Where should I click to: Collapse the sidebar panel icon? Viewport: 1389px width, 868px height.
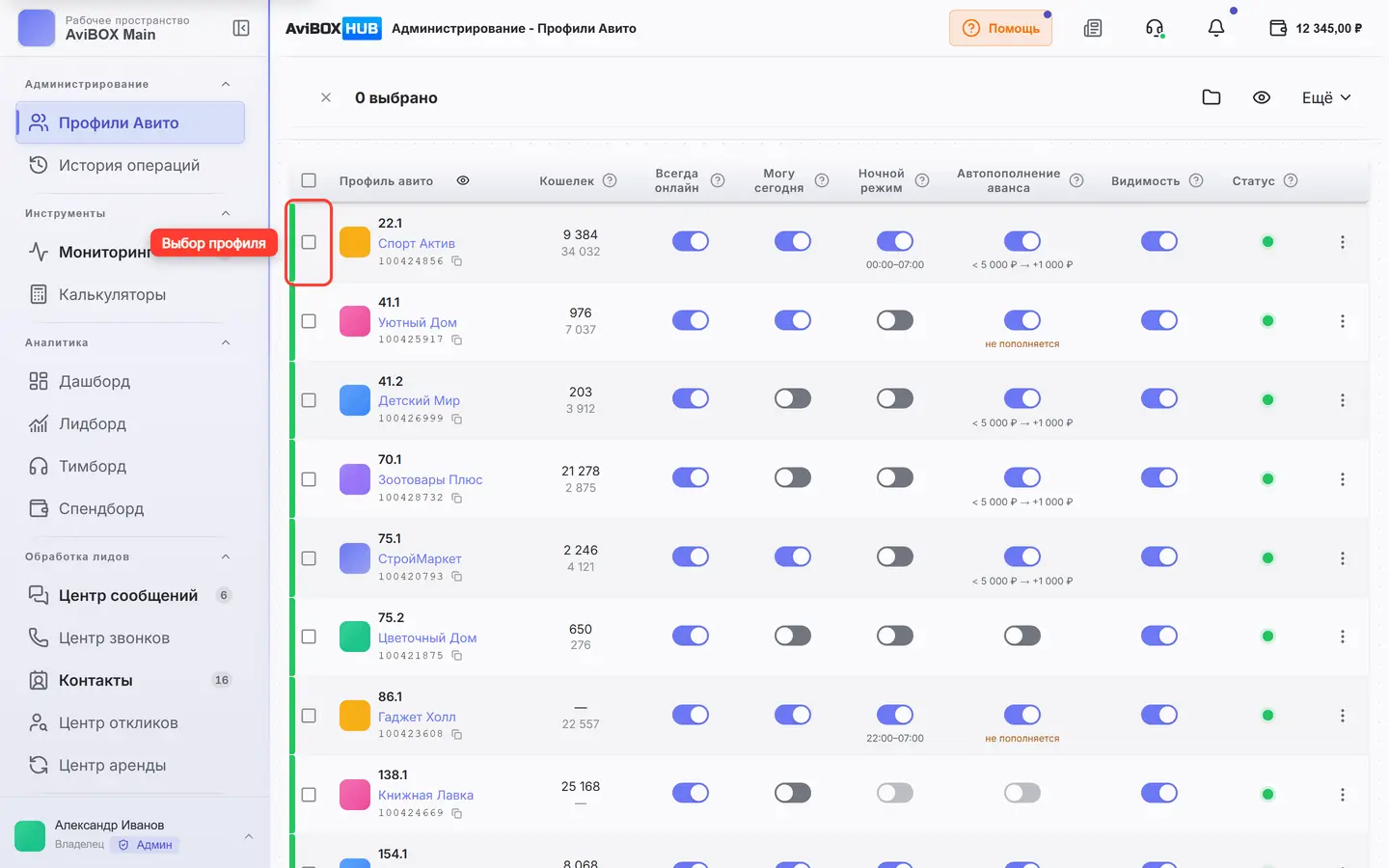pos(241,28)
